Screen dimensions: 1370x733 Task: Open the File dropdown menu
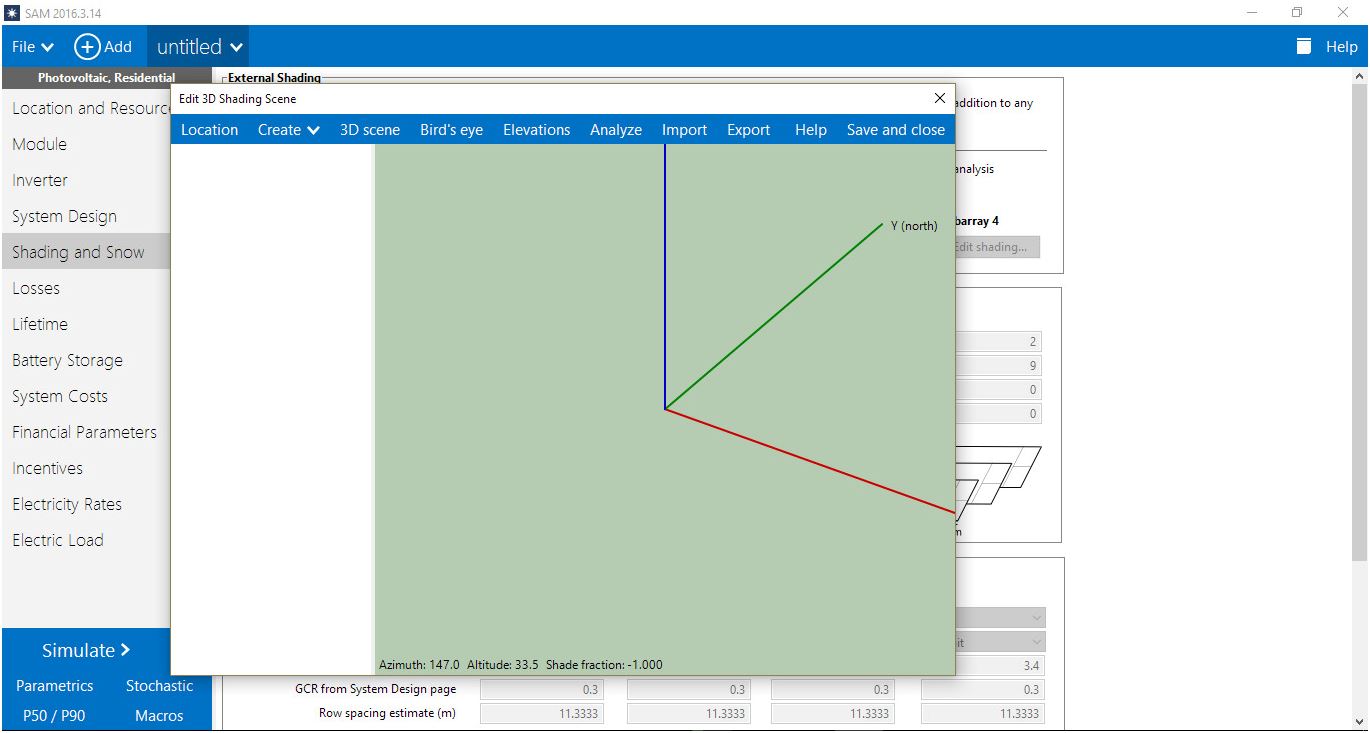[32, 47]
